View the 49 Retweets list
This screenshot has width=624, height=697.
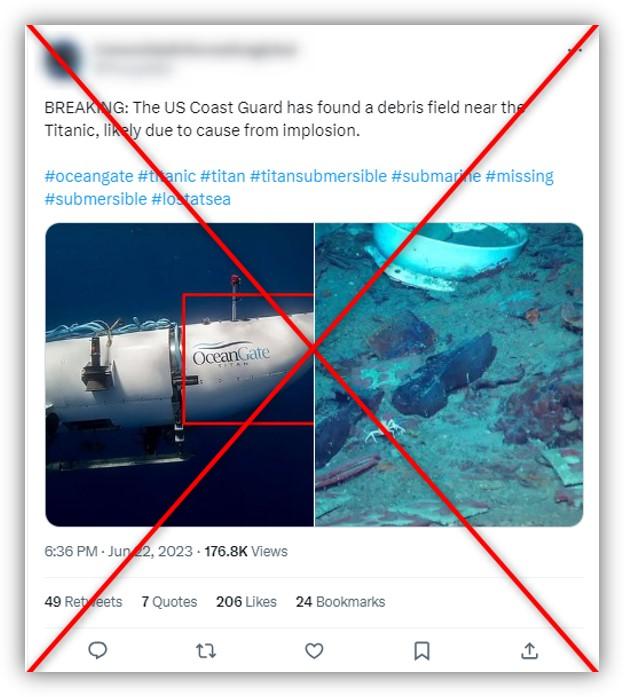click(x=83, y=601)
